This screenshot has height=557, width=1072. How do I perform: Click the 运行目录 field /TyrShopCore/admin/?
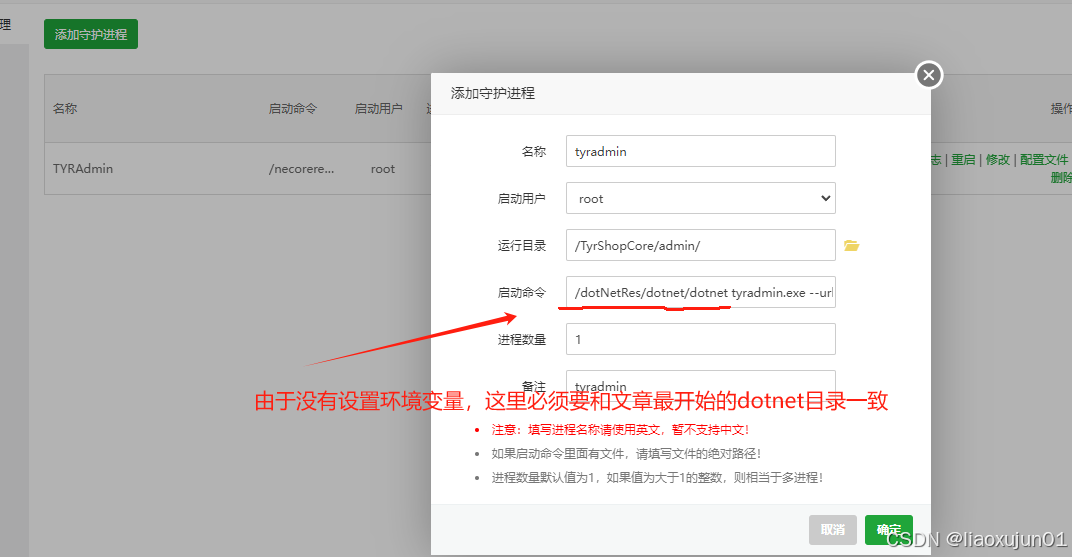click(701, 245)
